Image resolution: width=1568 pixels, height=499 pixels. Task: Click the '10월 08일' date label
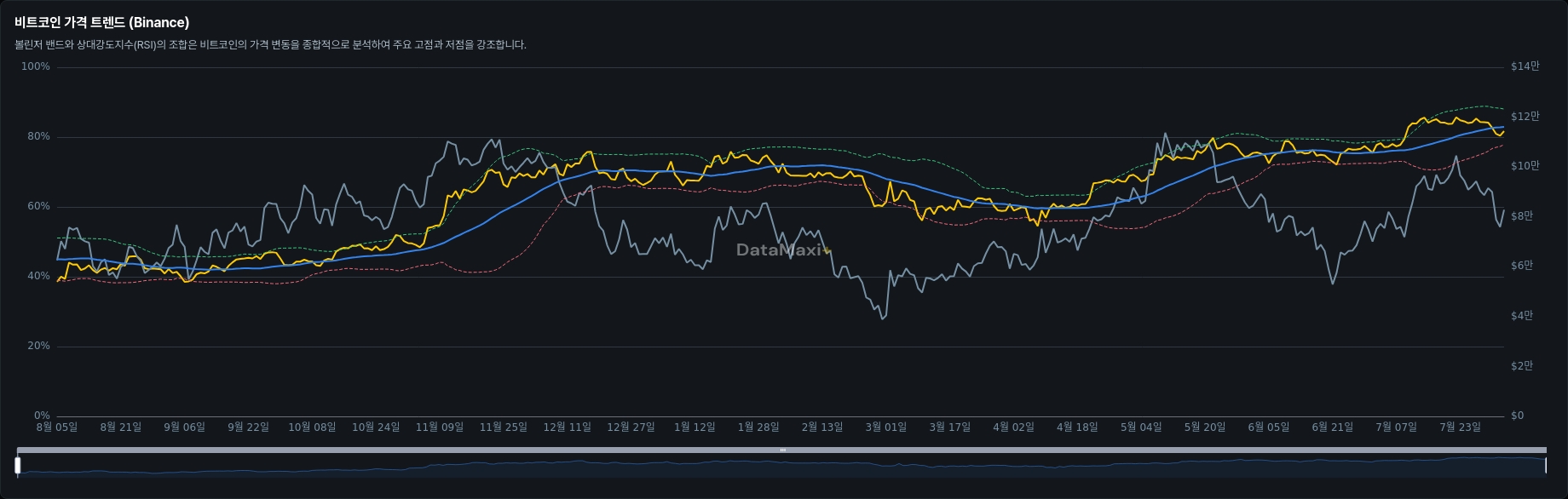(312, 427)
